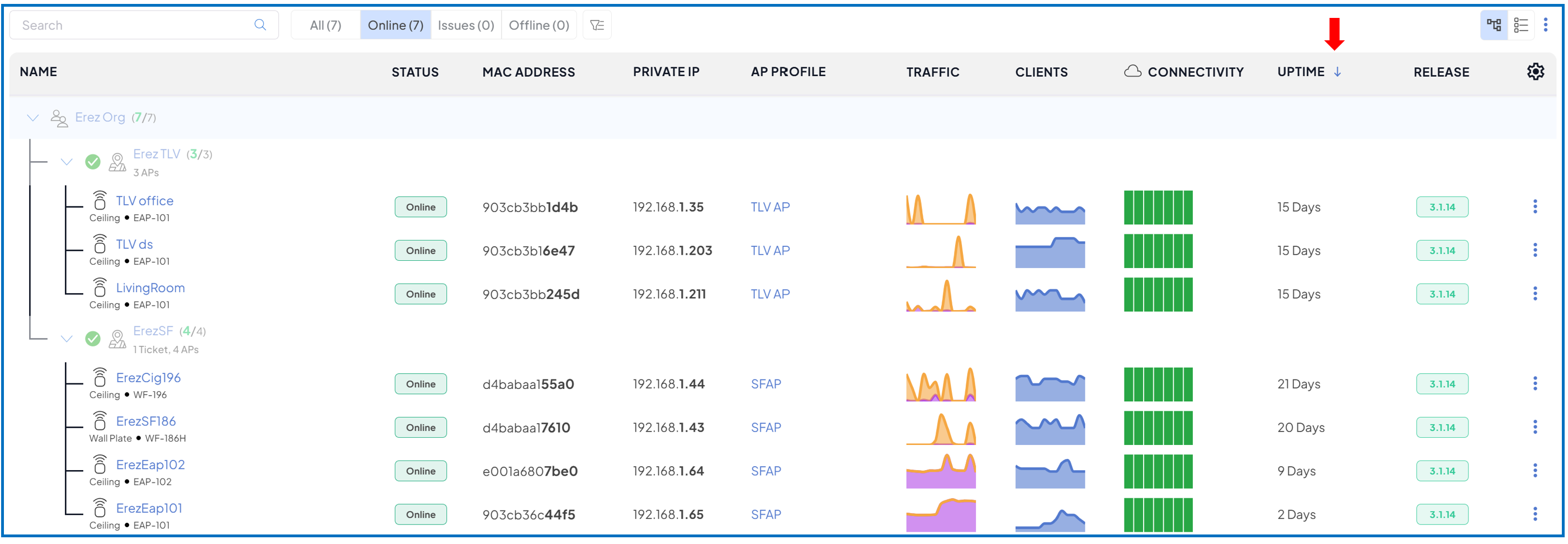
Task: Sort by CLIENTS column header
Action: 1041,72
